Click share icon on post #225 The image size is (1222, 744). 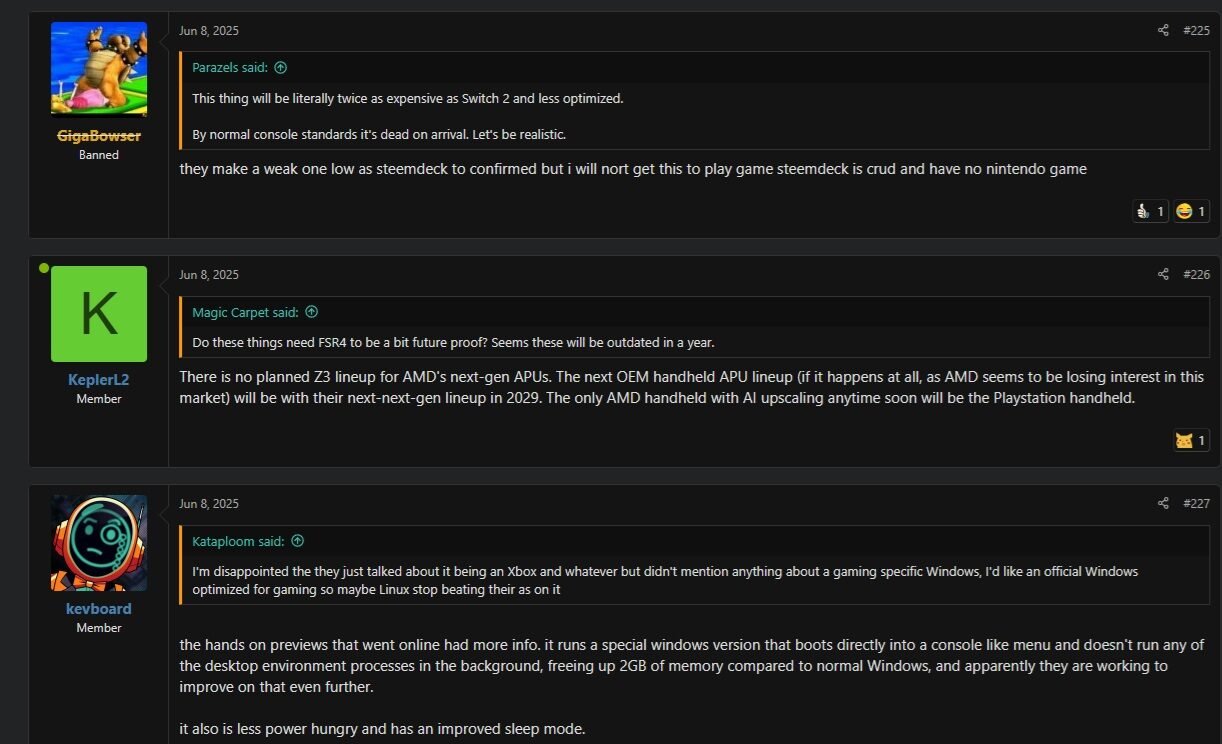point(1163,31)
